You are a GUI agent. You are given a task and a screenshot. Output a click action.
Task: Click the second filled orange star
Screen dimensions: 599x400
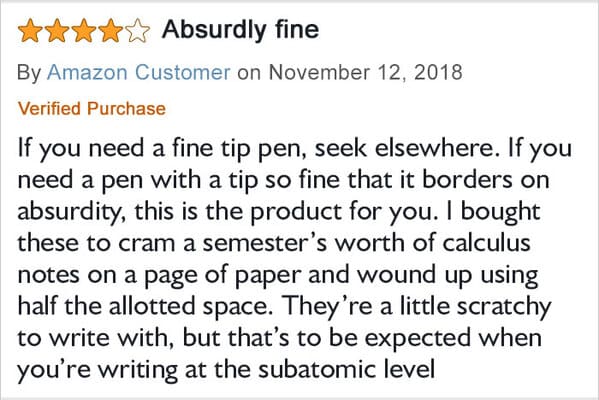57,31
